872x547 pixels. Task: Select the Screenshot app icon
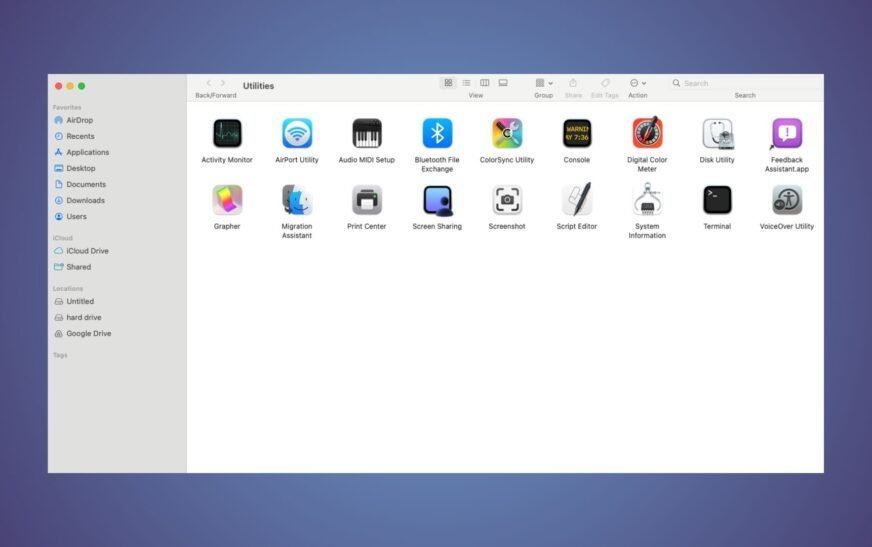(507, 200)
